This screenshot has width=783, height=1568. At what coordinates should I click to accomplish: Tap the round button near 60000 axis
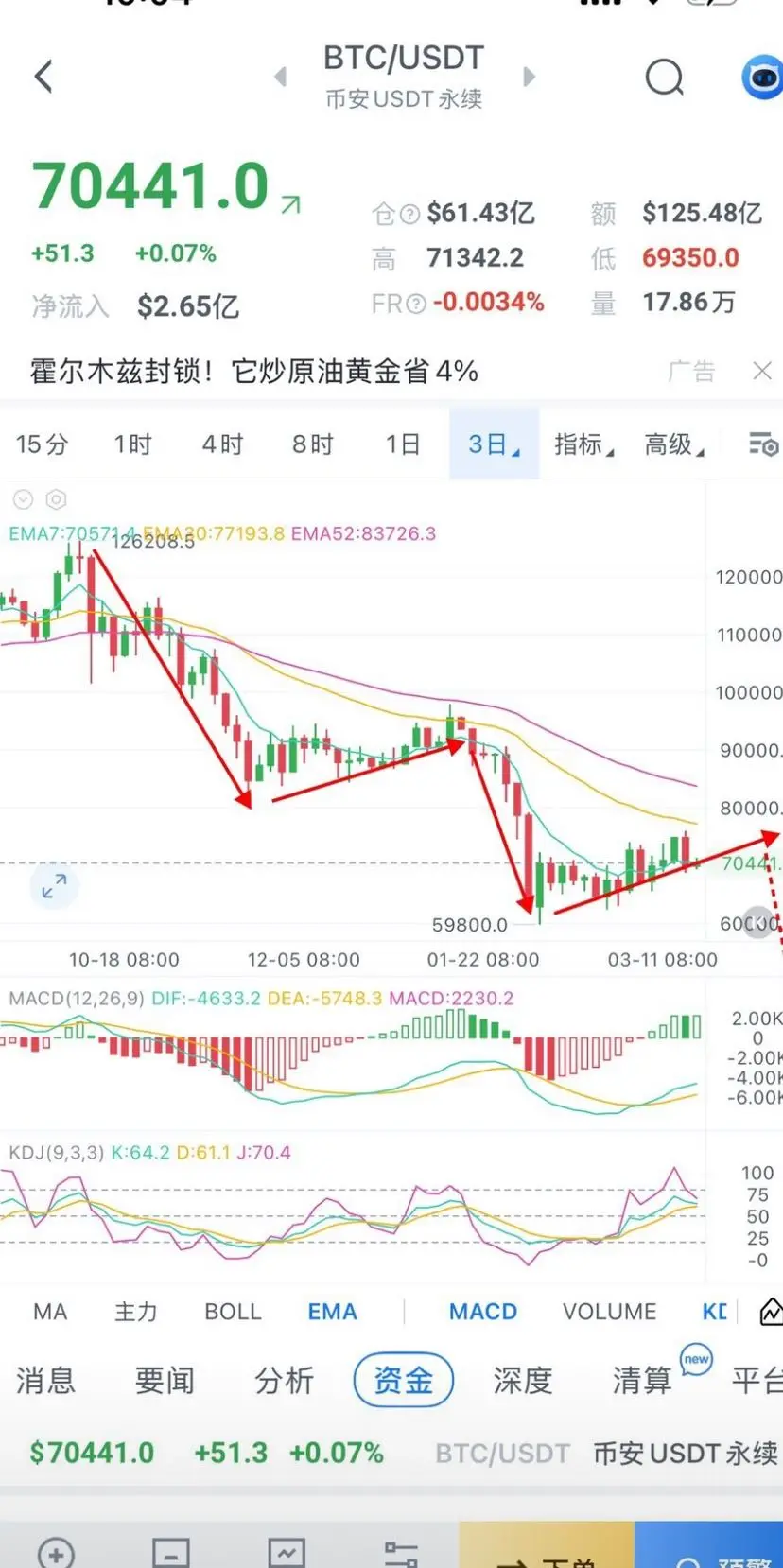(758, 921)
